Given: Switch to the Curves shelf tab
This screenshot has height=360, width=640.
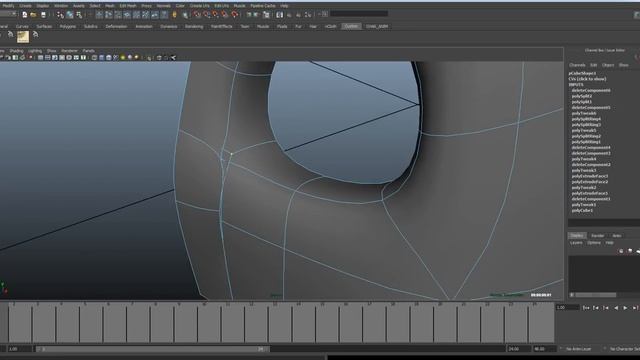Looking at the screenshot, I should point(22,26).
